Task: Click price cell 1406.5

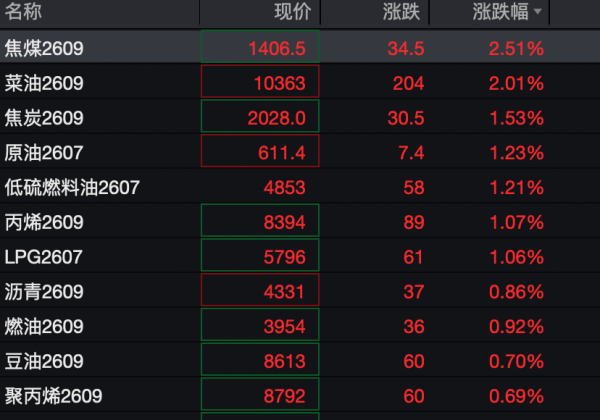Action: (260, 46)
